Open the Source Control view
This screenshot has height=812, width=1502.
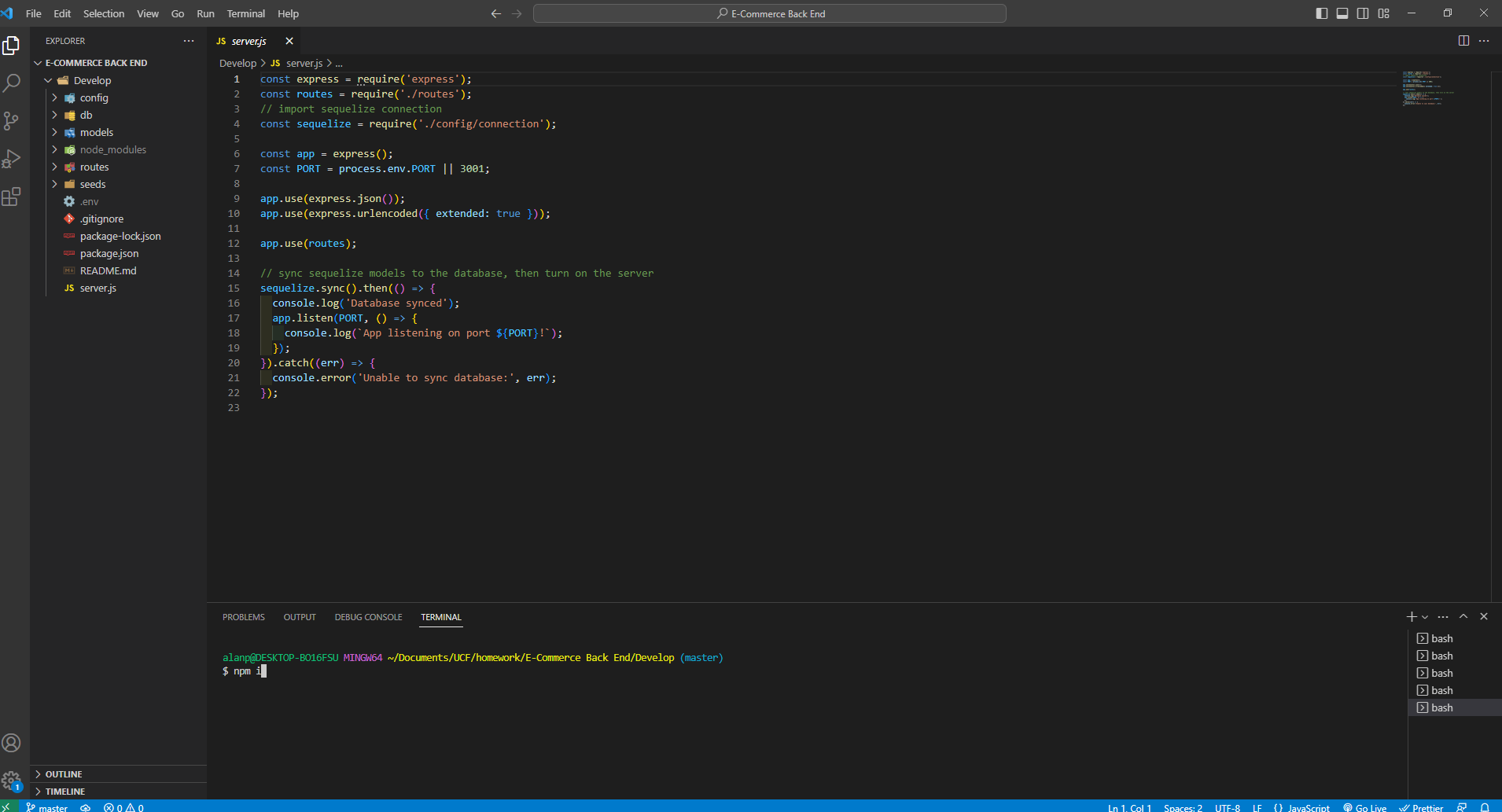[x=12, y=120]
